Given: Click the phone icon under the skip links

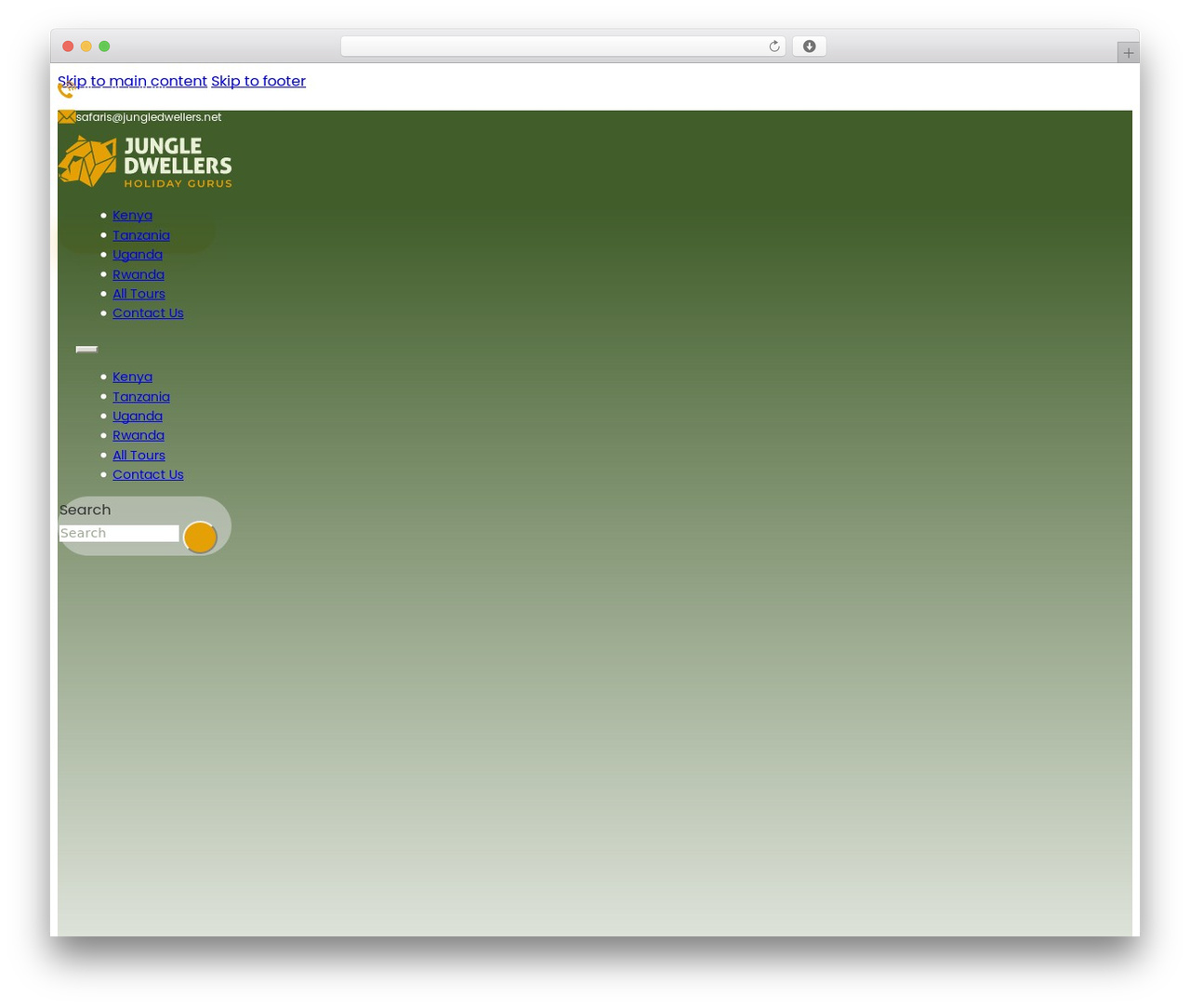Looking at the screenshot, I should (x=66, y=90).
